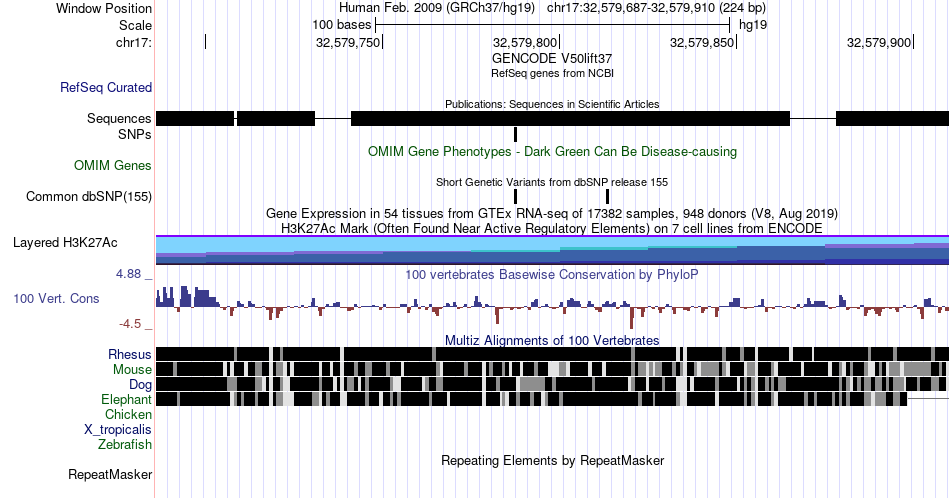950x498 pixels.
Task: Click the Scale label
Action: coord(135,25)
